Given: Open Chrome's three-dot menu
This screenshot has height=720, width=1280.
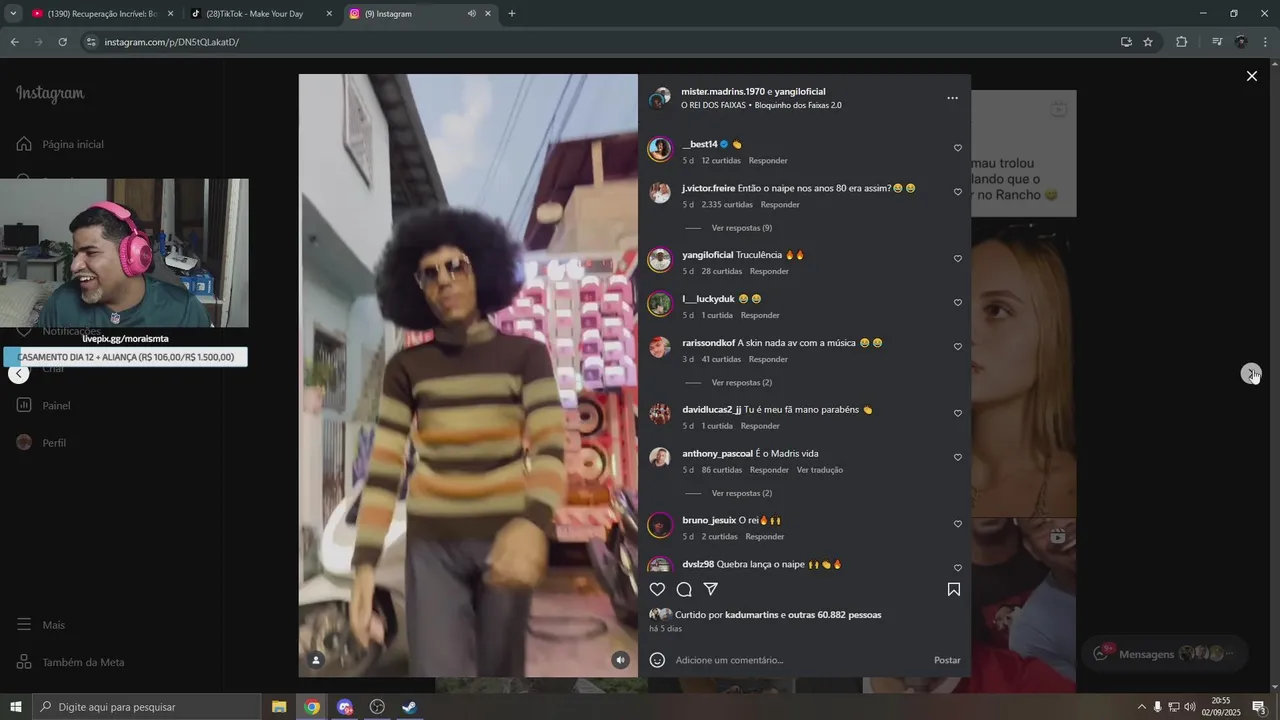Looking at the screenshot, I should pos(1265,42).
